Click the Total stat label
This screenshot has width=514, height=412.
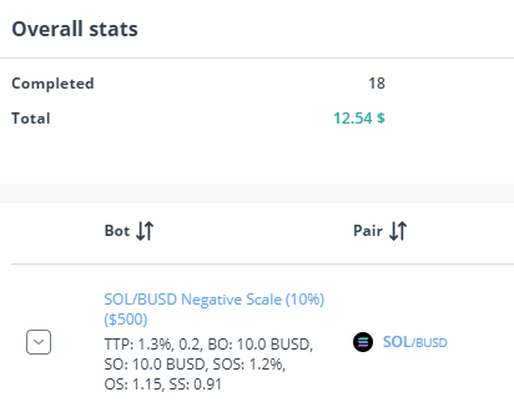[x=31, y=118]
